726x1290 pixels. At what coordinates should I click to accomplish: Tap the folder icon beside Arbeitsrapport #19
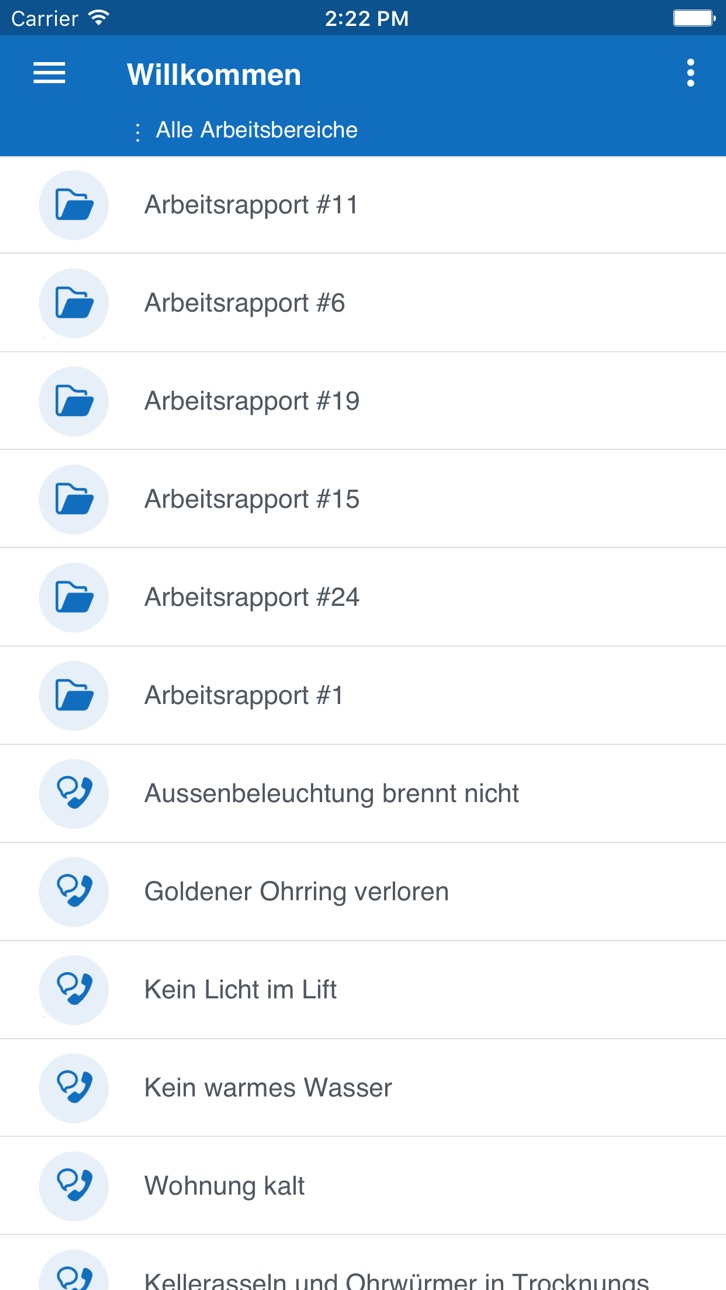pos(74,401)
